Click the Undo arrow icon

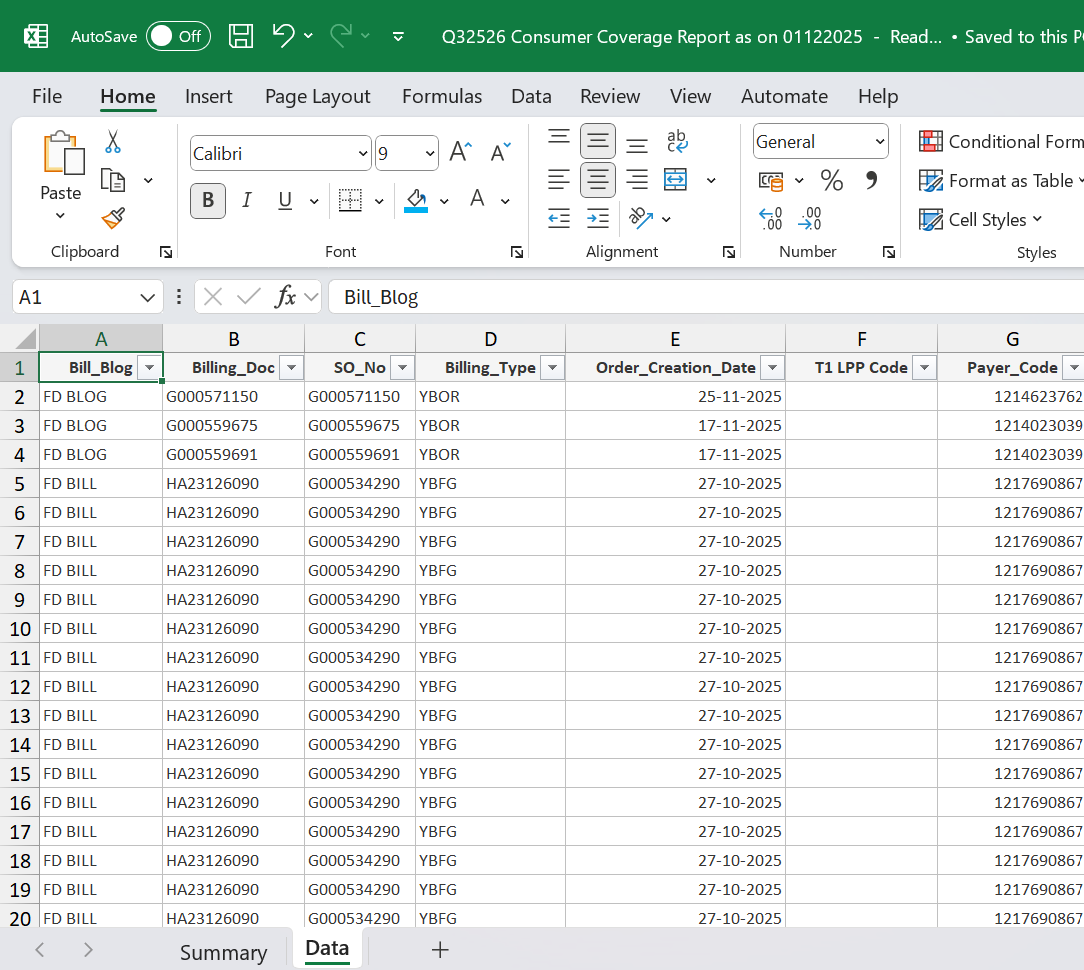click(283, 37)
